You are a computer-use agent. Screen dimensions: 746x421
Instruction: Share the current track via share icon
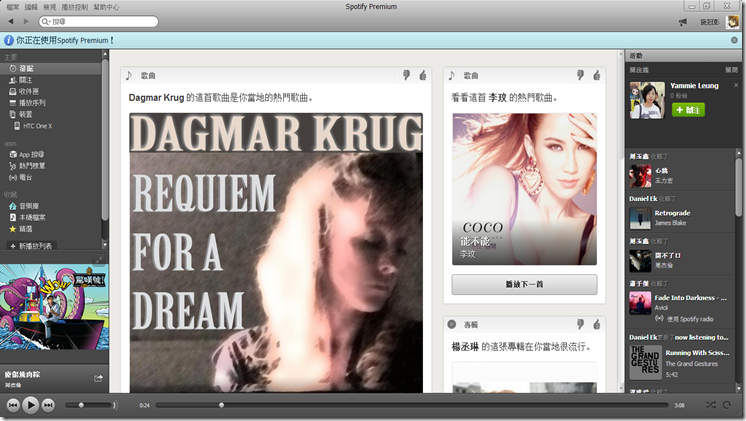tap(98, 378)
